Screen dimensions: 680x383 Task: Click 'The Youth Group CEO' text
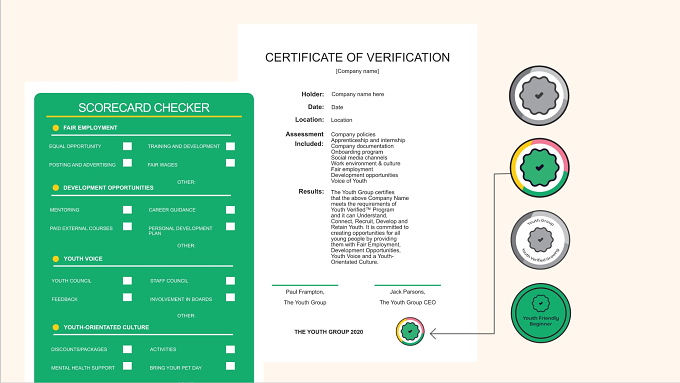pyautogui.click(x=408, y=302)
